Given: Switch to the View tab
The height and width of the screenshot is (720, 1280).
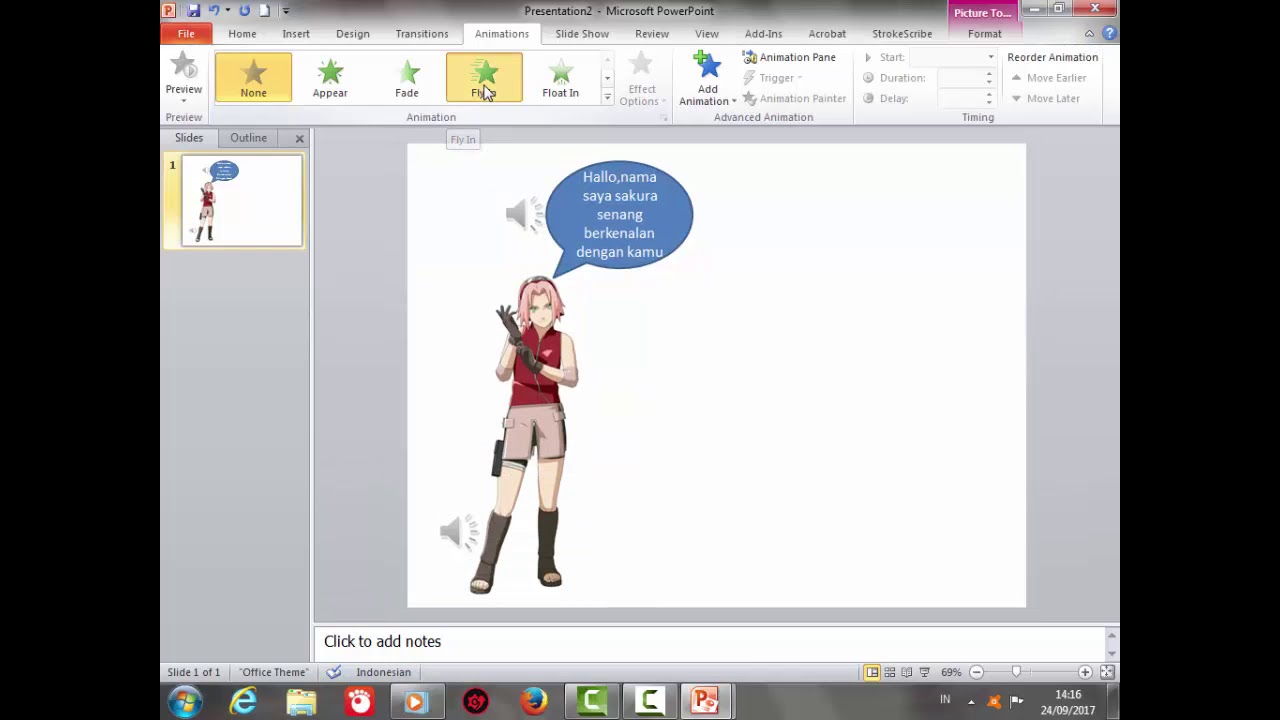Looking at the screenshot, I should point(707,34).
